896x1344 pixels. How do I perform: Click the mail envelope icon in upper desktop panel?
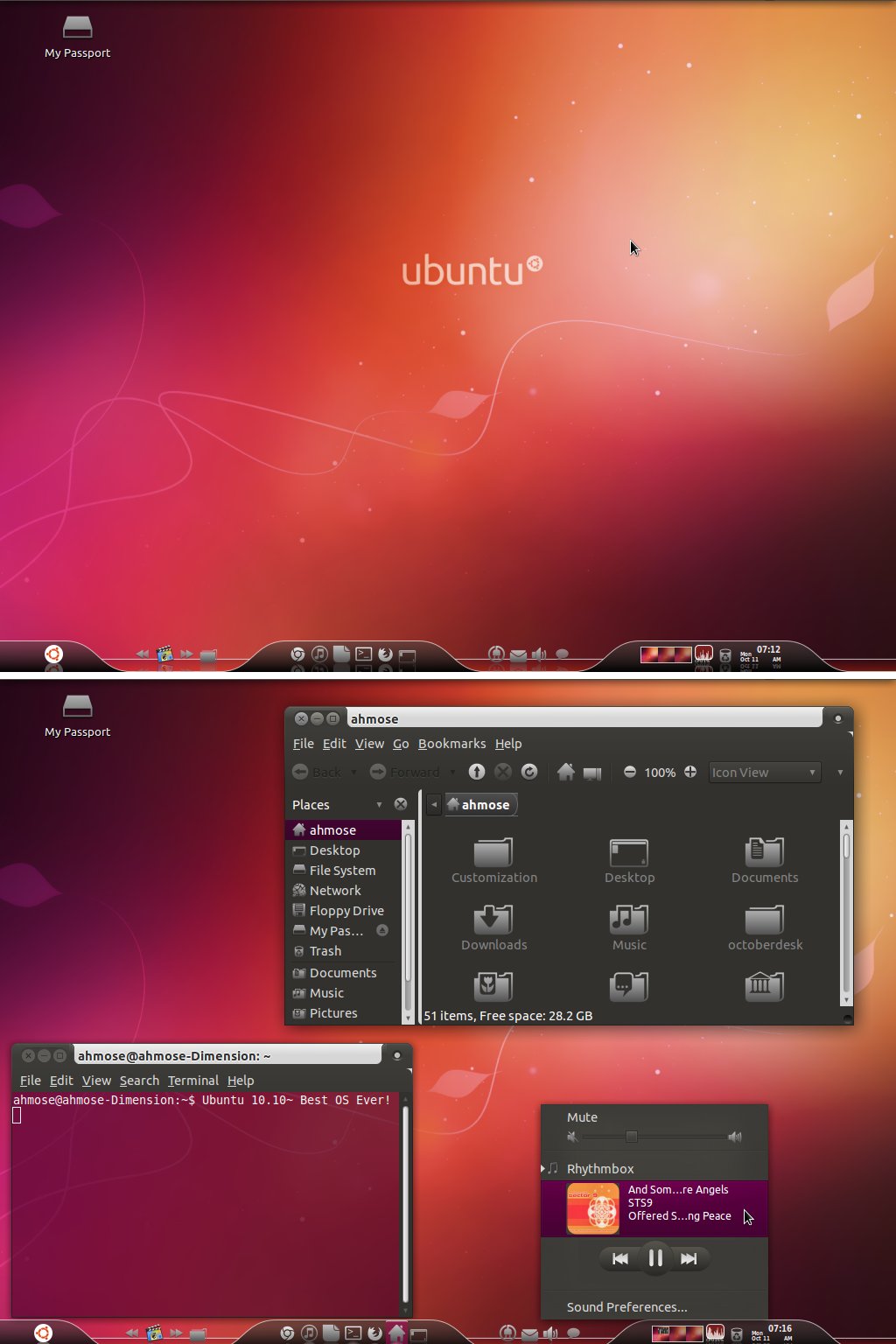pos(518,654)
